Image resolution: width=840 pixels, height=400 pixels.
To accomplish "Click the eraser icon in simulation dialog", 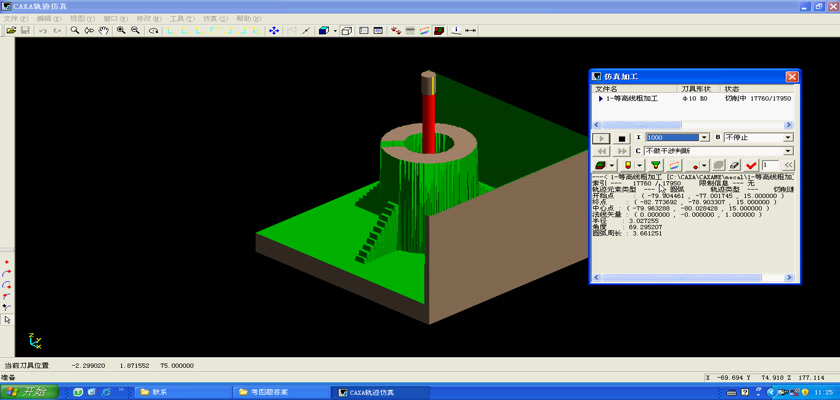I will 734,165.
